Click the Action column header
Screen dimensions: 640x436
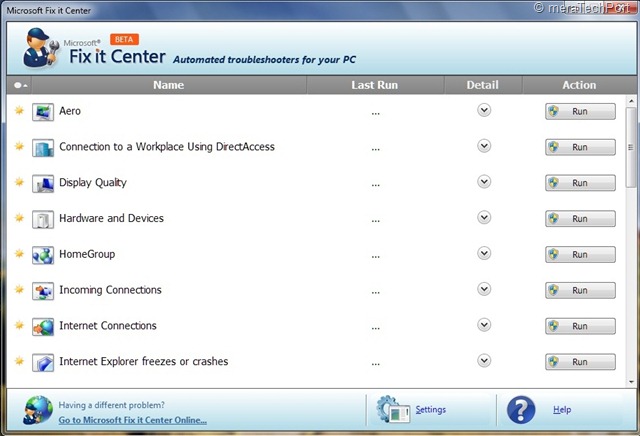pyautogui.click(x=579, y=85)
